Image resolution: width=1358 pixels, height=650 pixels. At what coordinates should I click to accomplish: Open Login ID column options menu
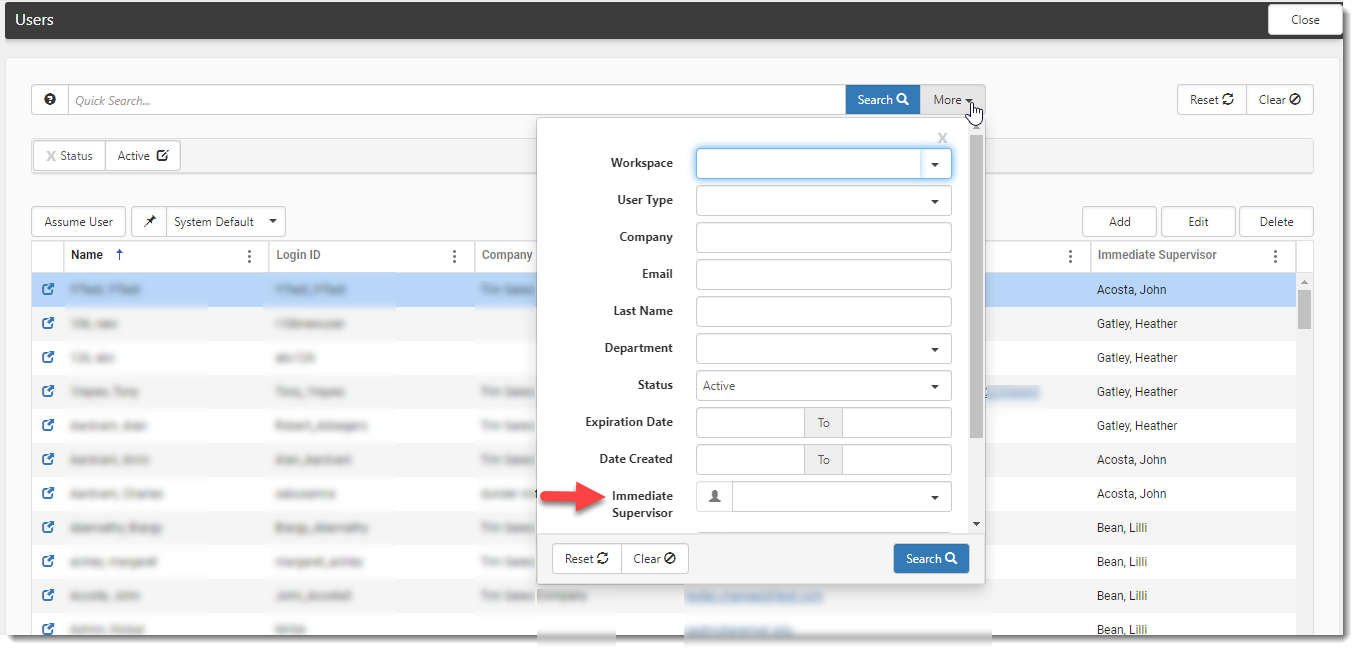tap(455, 256)
